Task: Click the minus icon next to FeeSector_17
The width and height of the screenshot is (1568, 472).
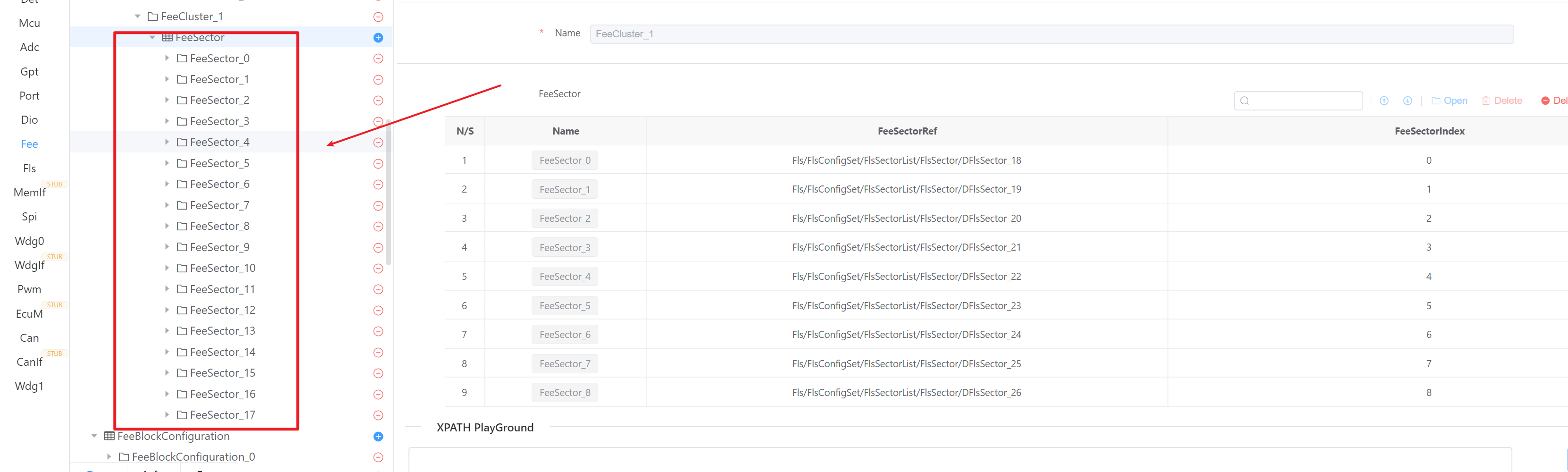Action: (378, 415)
